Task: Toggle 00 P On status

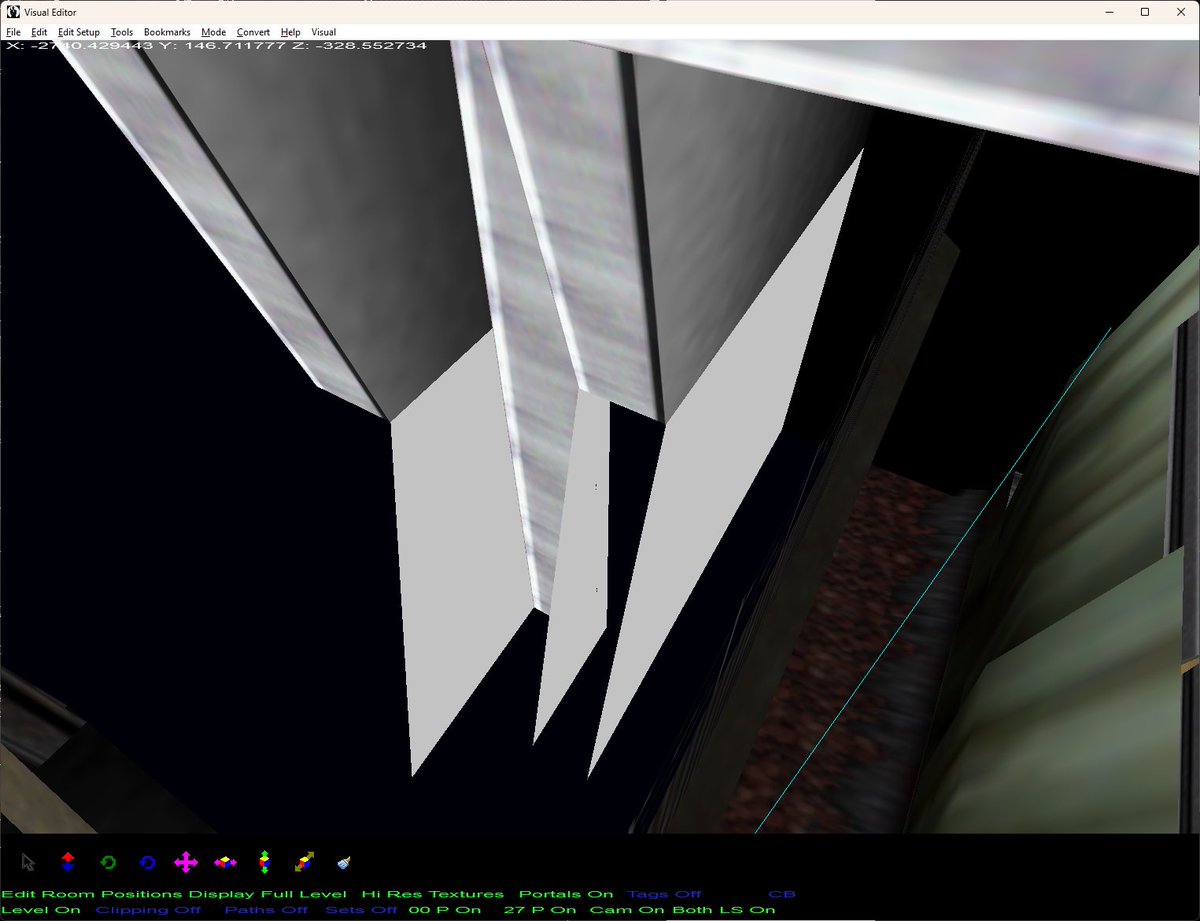Action: [445, 910]
